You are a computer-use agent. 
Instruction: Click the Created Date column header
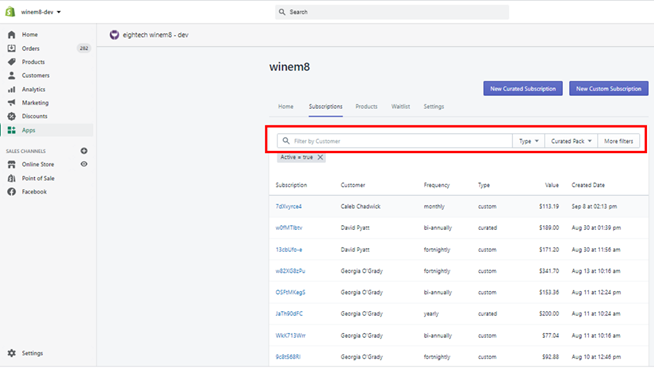click(588, 185)
